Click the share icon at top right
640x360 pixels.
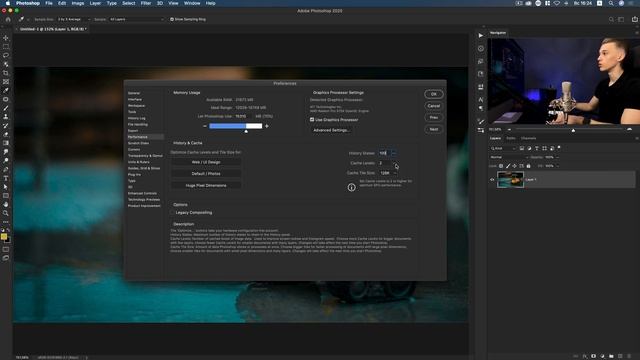pos(635,19)
